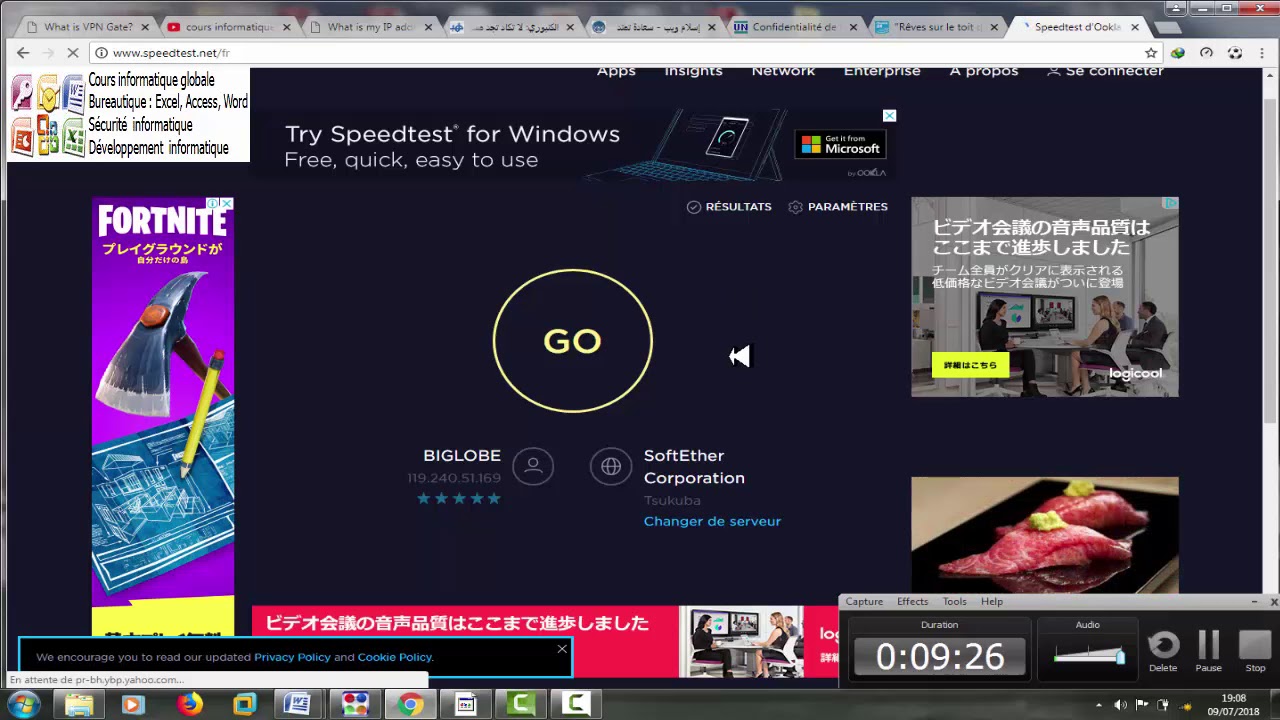Open the À propos navigation item
This screenshot has width=1280, height=720.
point(984,71)
